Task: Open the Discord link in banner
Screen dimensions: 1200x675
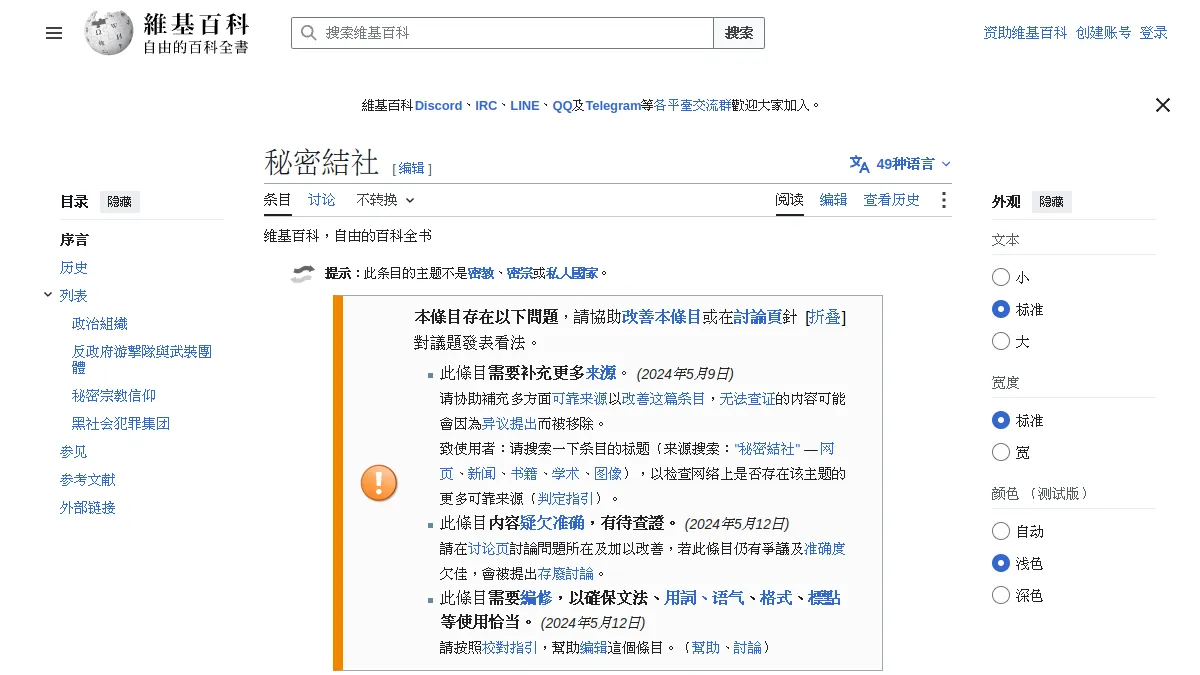Action: coord(439,105)
